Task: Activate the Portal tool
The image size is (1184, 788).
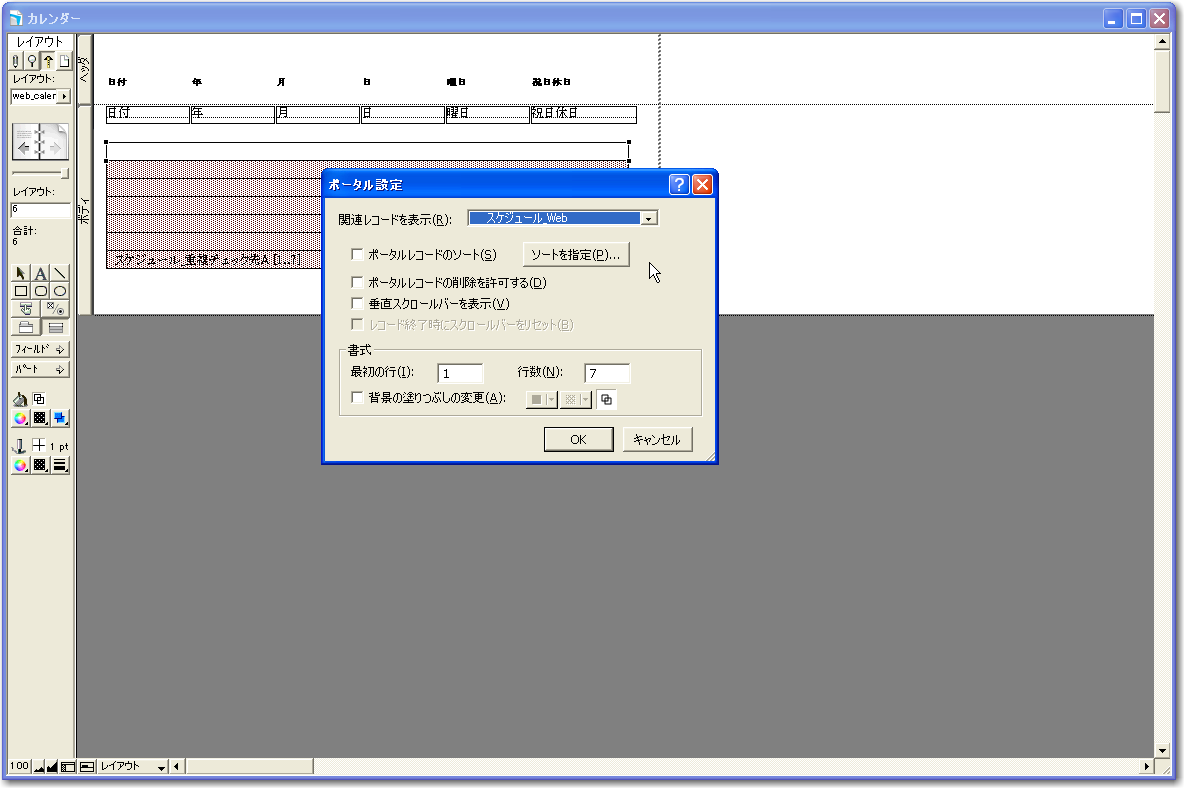Action: [x=56, y=327]
